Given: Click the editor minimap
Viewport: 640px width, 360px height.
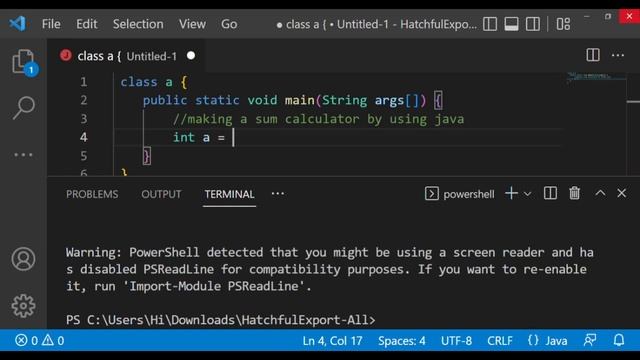Looking at the screenshot, I should pos(596,78).
